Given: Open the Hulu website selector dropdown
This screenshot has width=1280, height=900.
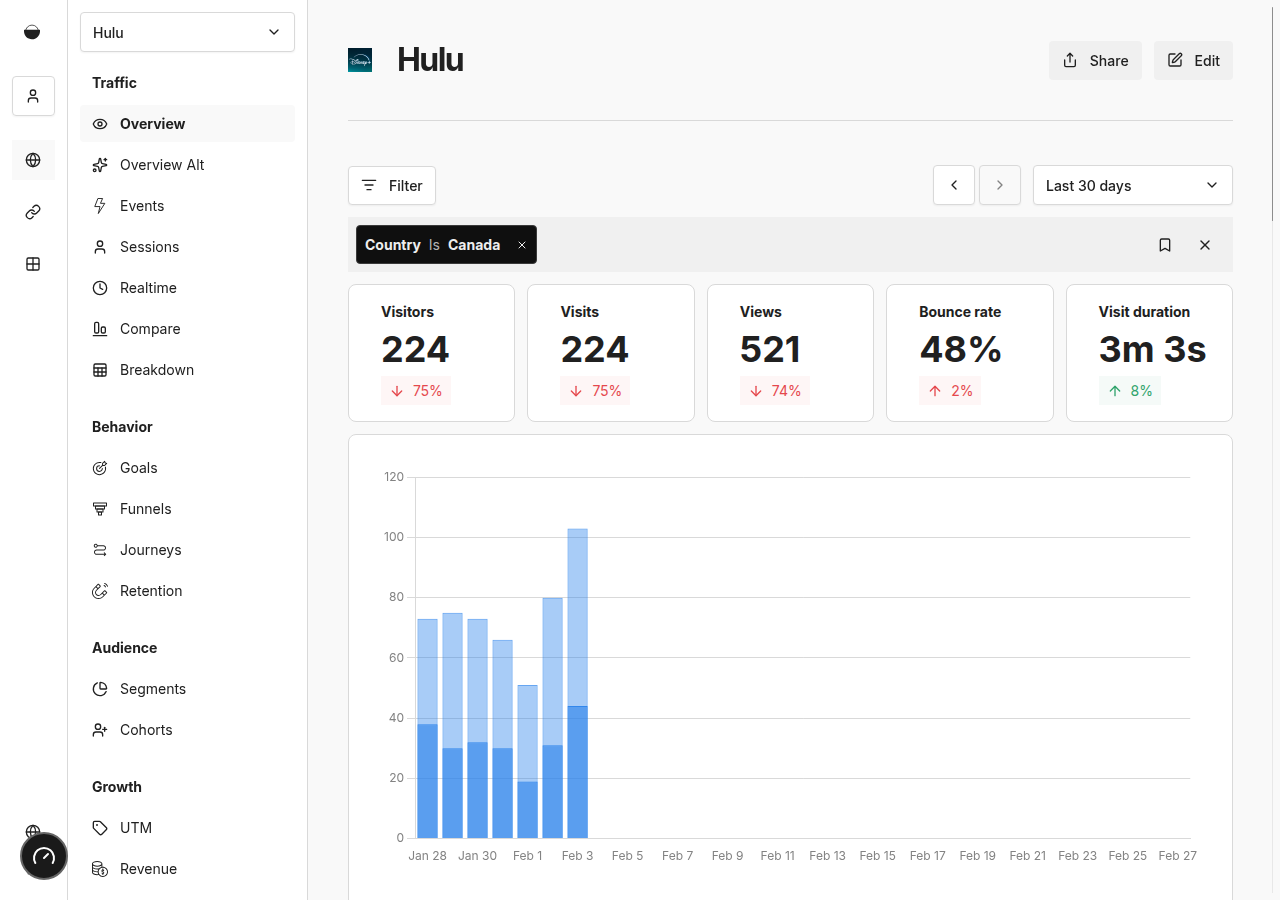Looking at the screenshot, I should (187, 32).
